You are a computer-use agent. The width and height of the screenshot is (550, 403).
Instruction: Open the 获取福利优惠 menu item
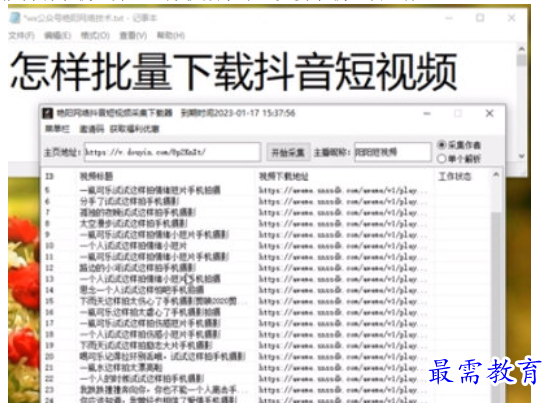[135, 129]
